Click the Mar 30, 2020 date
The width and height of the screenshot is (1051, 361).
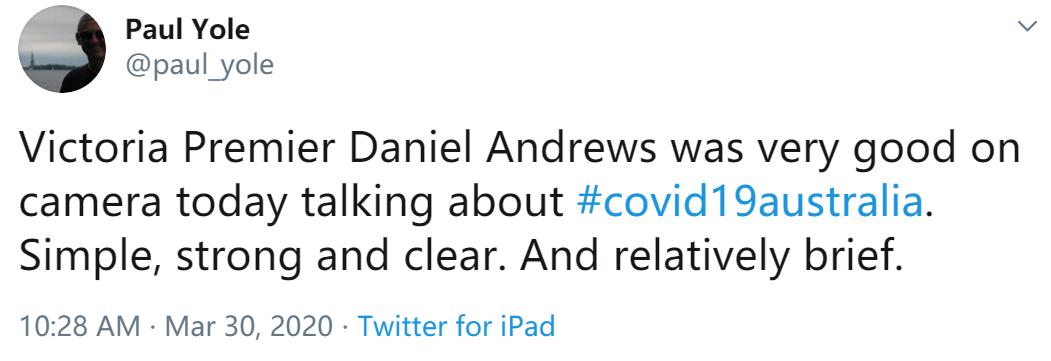click(x=249, y=327)
